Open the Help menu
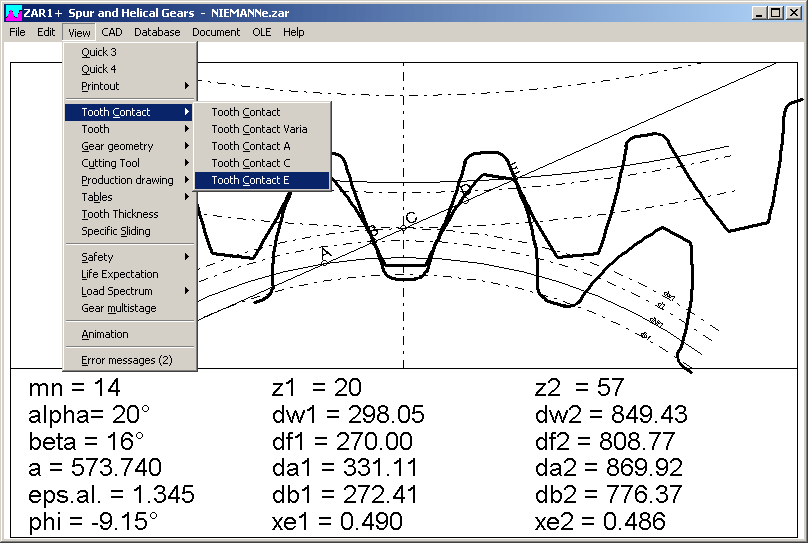Screen dimensions: 808x543 click(x=293, y=32)
